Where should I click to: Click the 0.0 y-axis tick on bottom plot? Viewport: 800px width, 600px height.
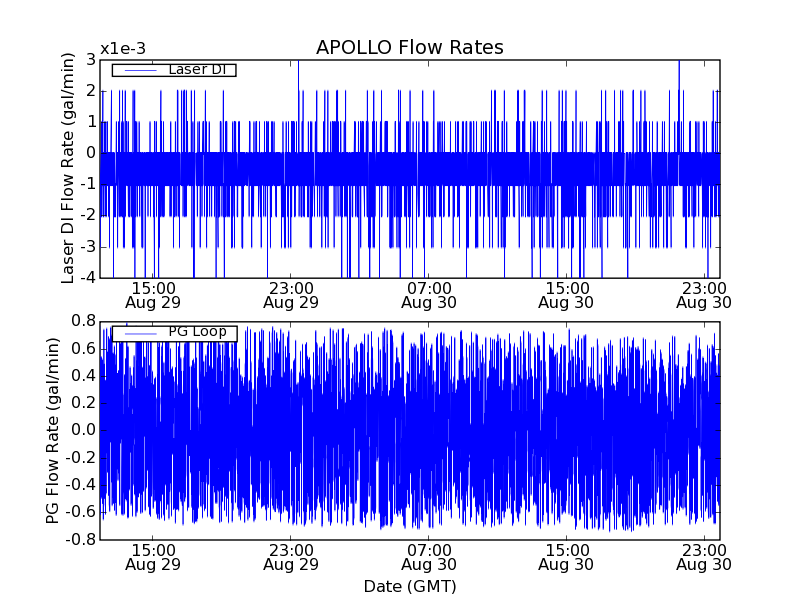(x=84, y=430)
